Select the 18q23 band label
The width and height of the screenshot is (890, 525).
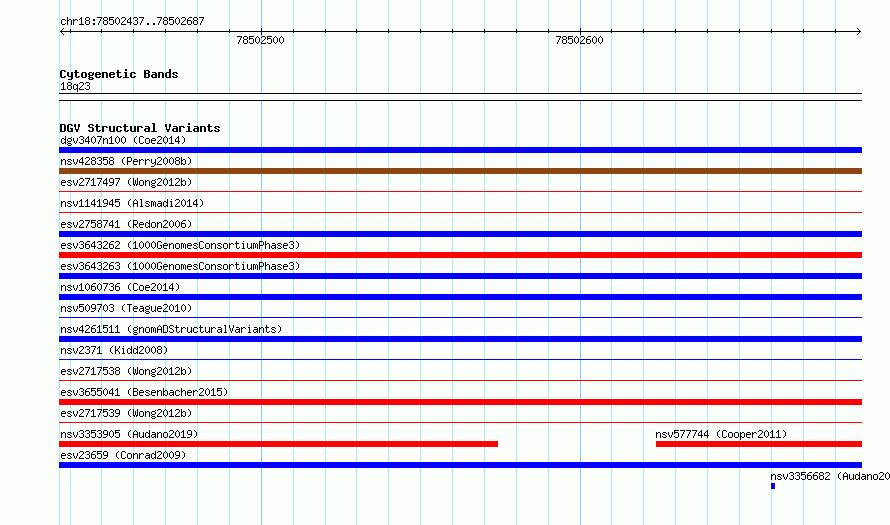point(75,86)
